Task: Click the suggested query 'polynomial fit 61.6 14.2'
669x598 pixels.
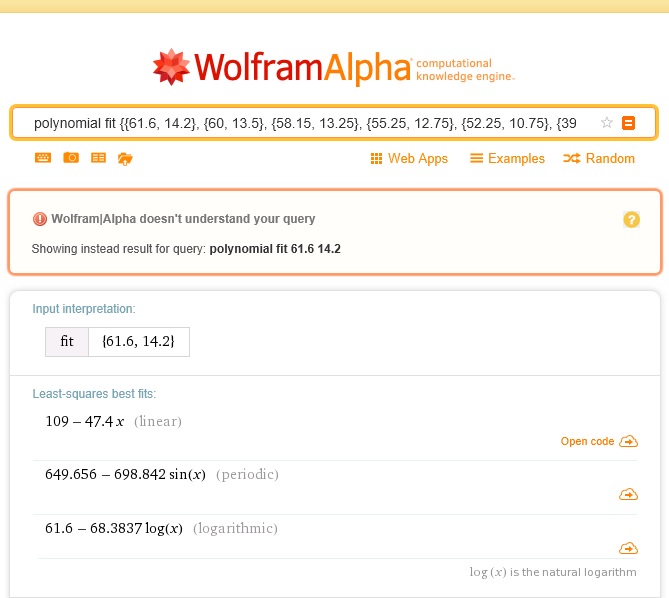Action: (x=275, y=248)
